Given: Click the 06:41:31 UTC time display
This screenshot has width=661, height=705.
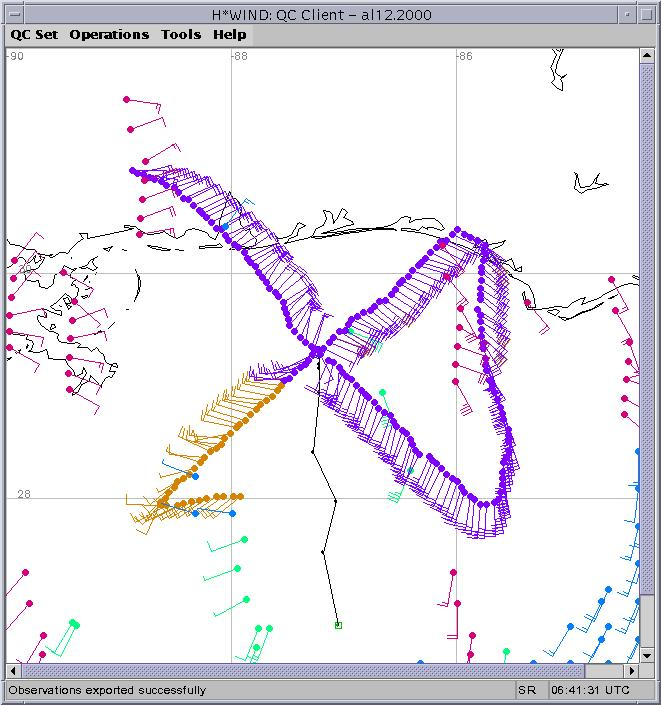Looking at the screenshot, I should point(590,690).
